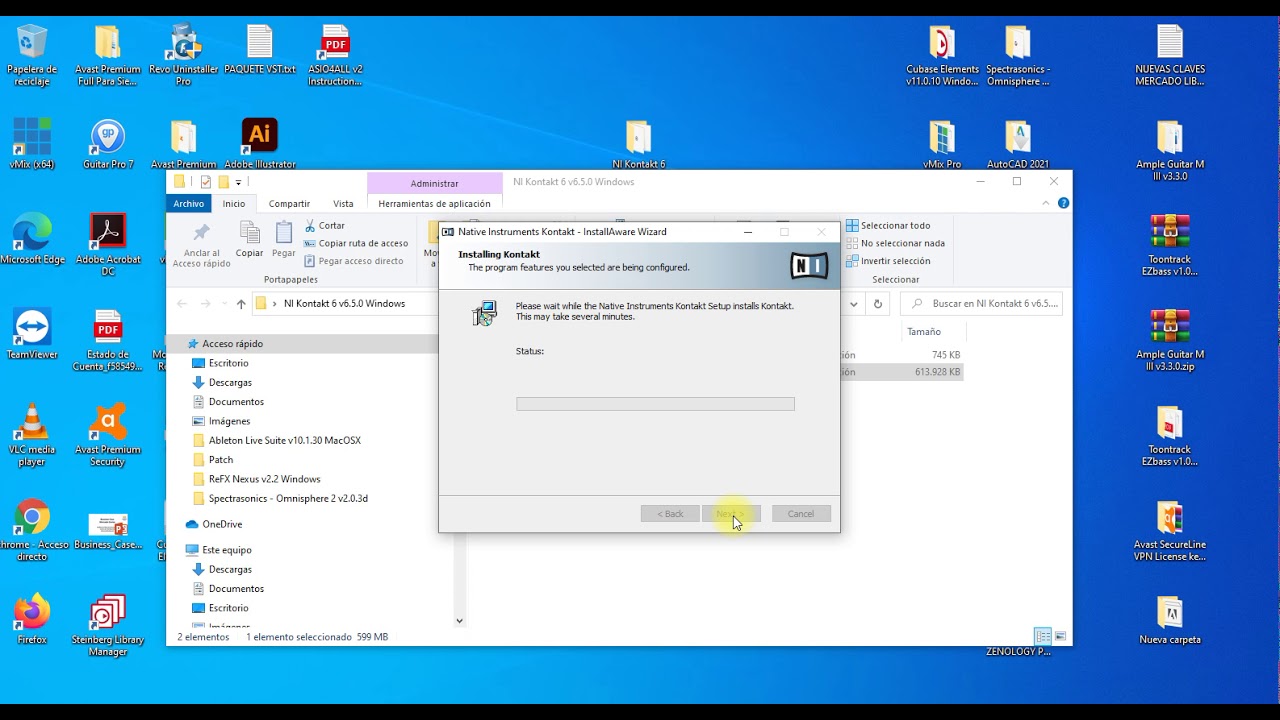This screenshot has height=720, width=1280.
Task: Click breadcrumb arrow before NI Kontakt 6 path
Action: pyautogui.click(x=275, y=304)
